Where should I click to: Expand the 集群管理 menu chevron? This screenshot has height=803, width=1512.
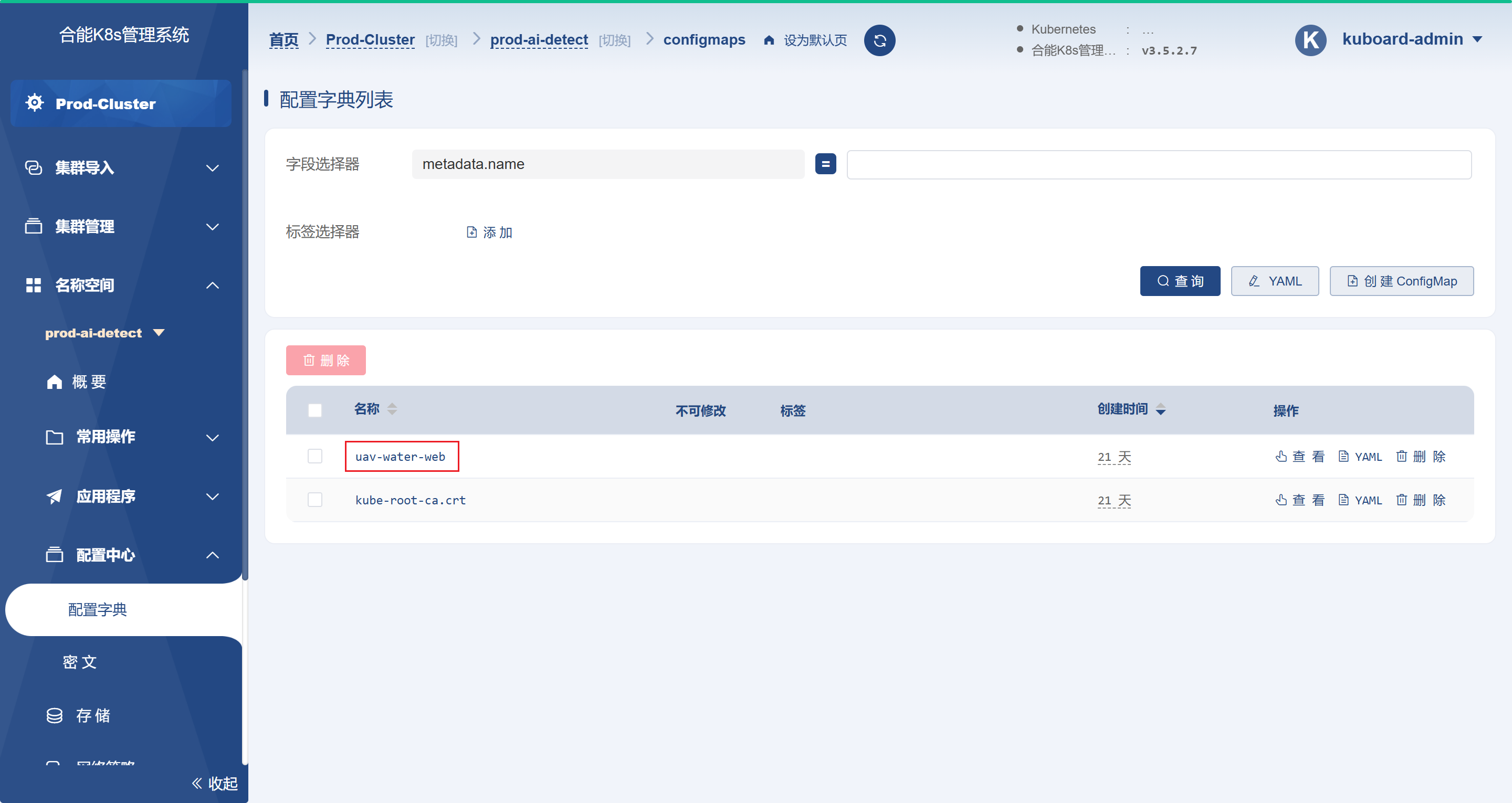click(213, 227)
